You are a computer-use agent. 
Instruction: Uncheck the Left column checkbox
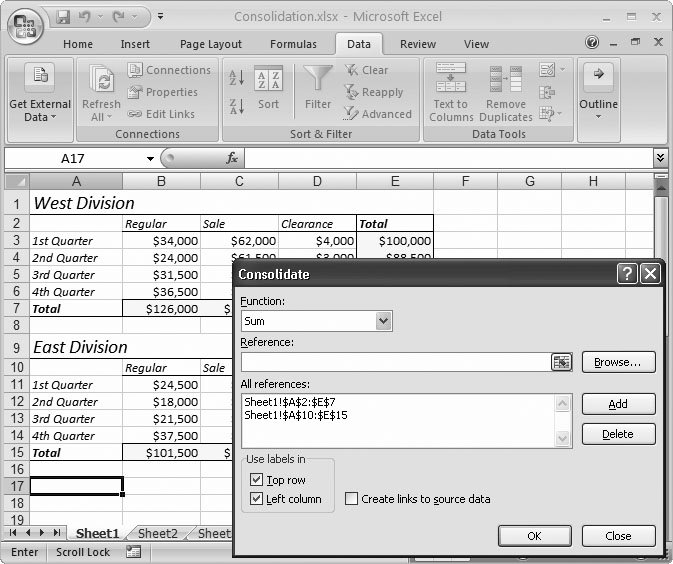[256, 499]
